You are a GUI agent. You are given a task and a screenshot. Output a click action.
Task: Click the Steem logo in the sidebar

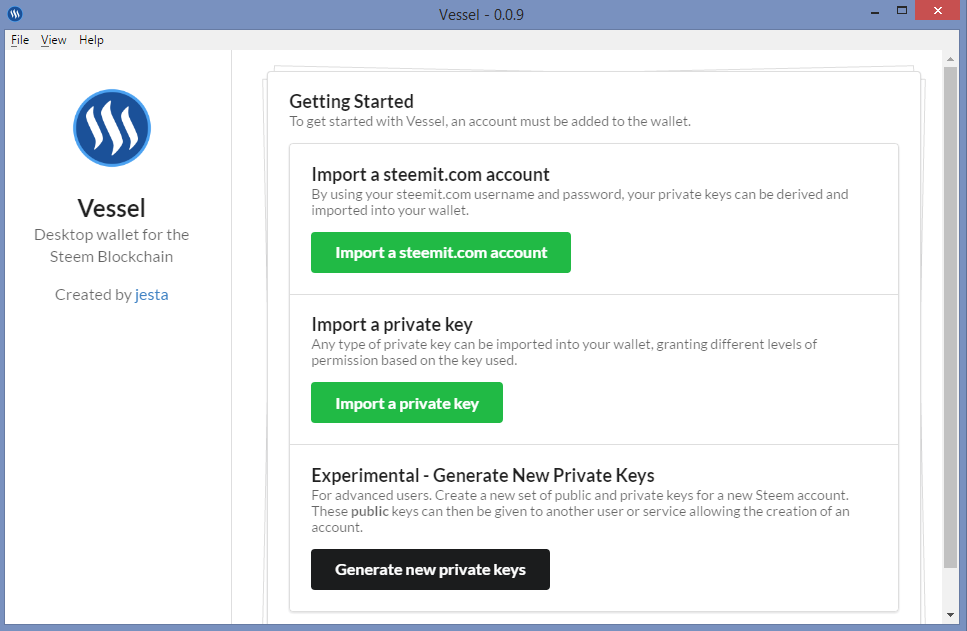click(x=112, y=128)
